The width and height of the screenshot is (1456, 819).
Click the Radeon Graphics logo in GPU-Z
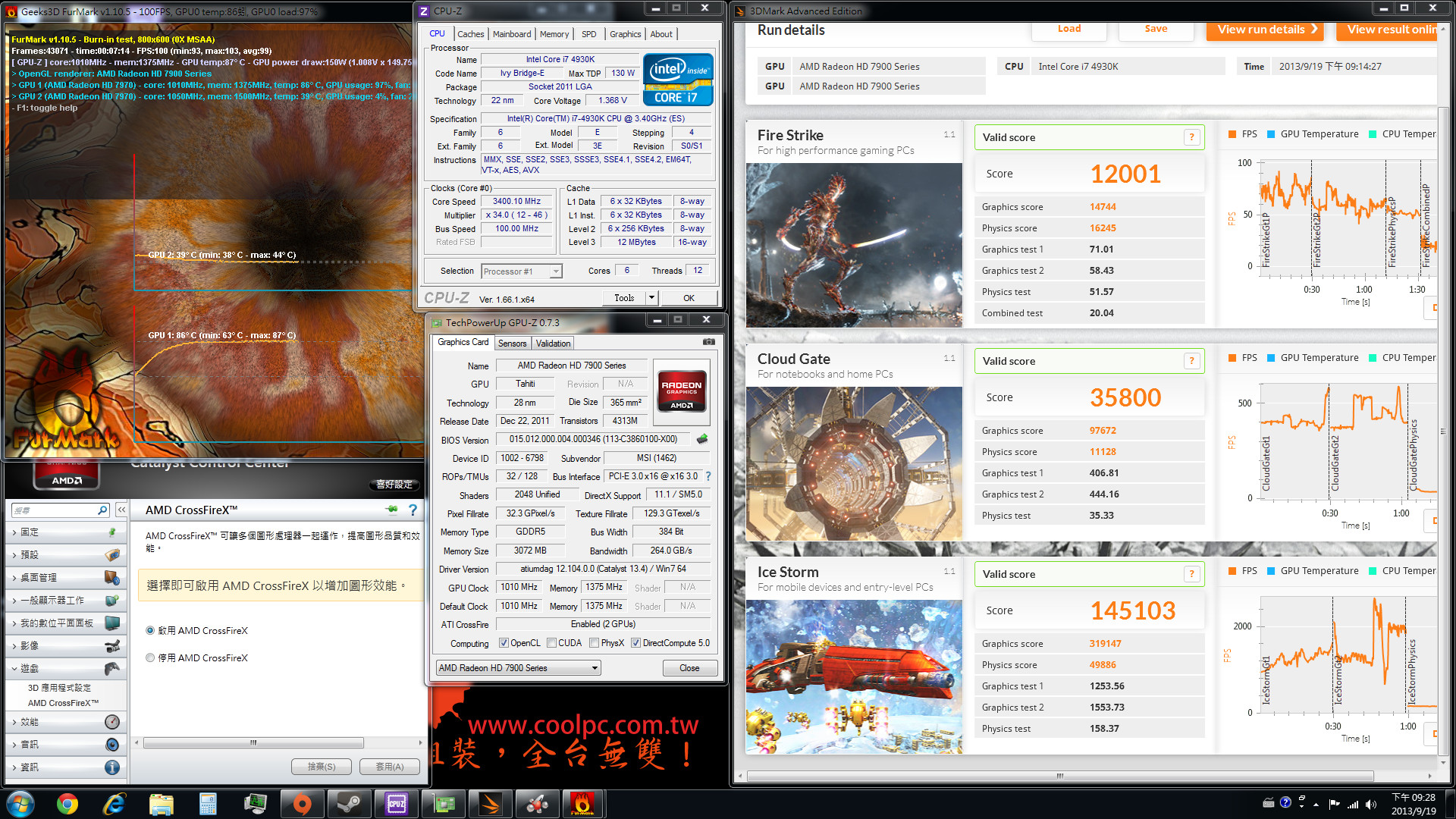click(x=682, y=391)
